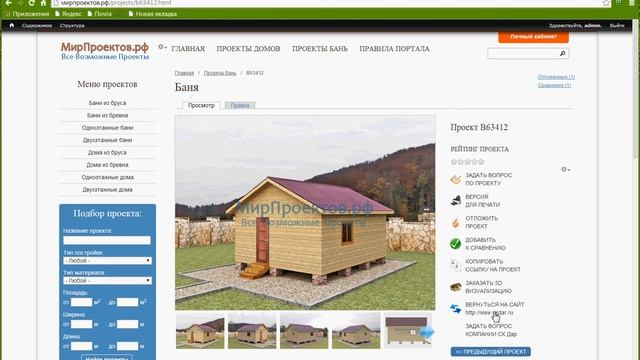Click Название проекта input field
This screenshot has width=640, height=360.
coord(107,240)
